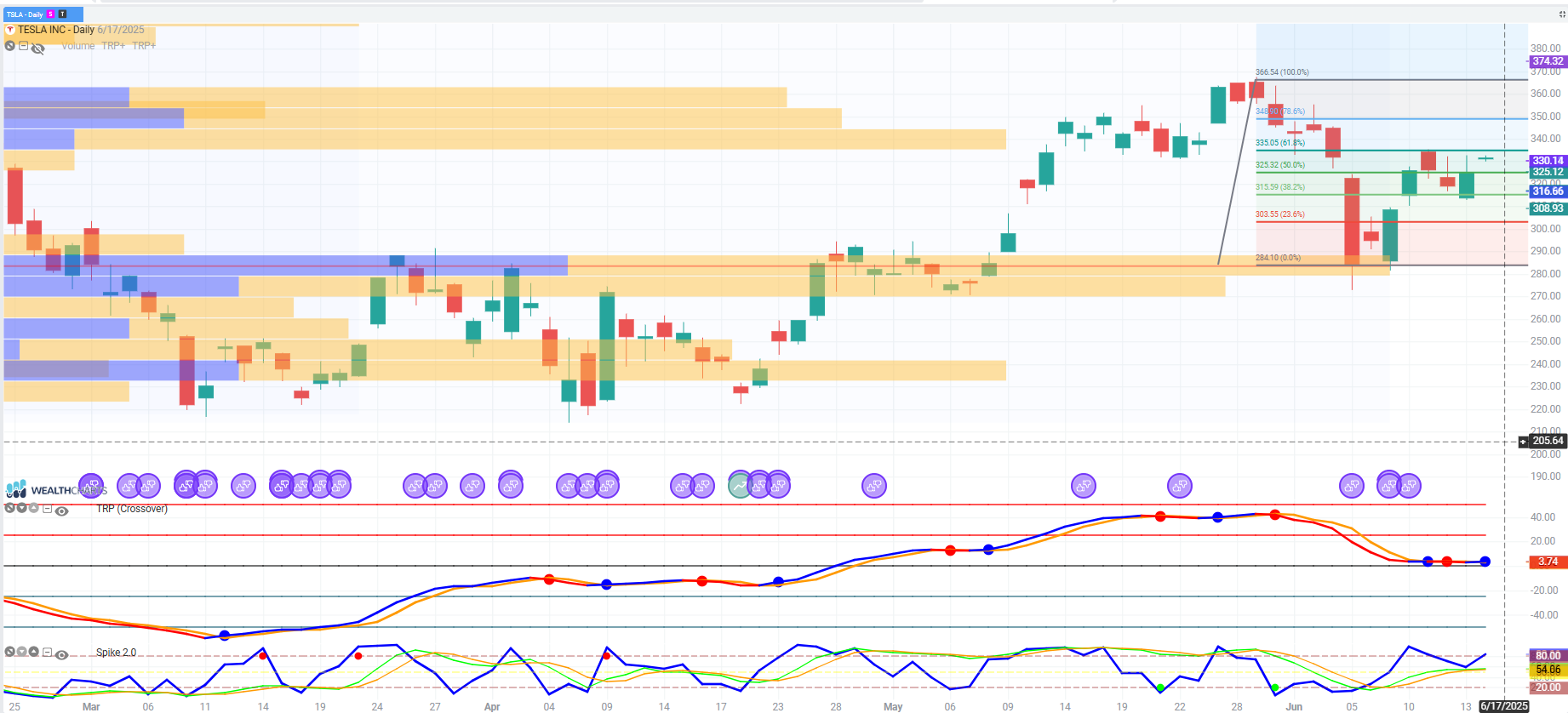Open thumbs sentiment marker above Mar label

pyautogui.click(x=91, y=486)
